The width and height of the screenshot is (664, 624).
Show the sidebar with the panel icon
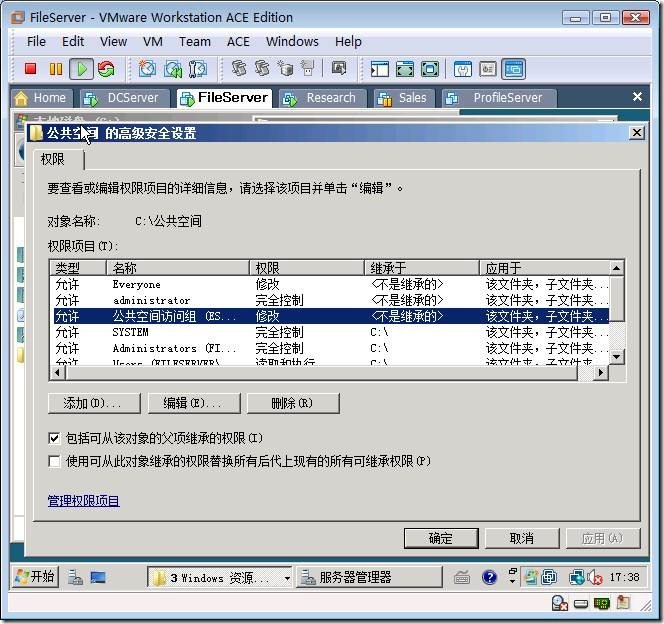[379, 69]
